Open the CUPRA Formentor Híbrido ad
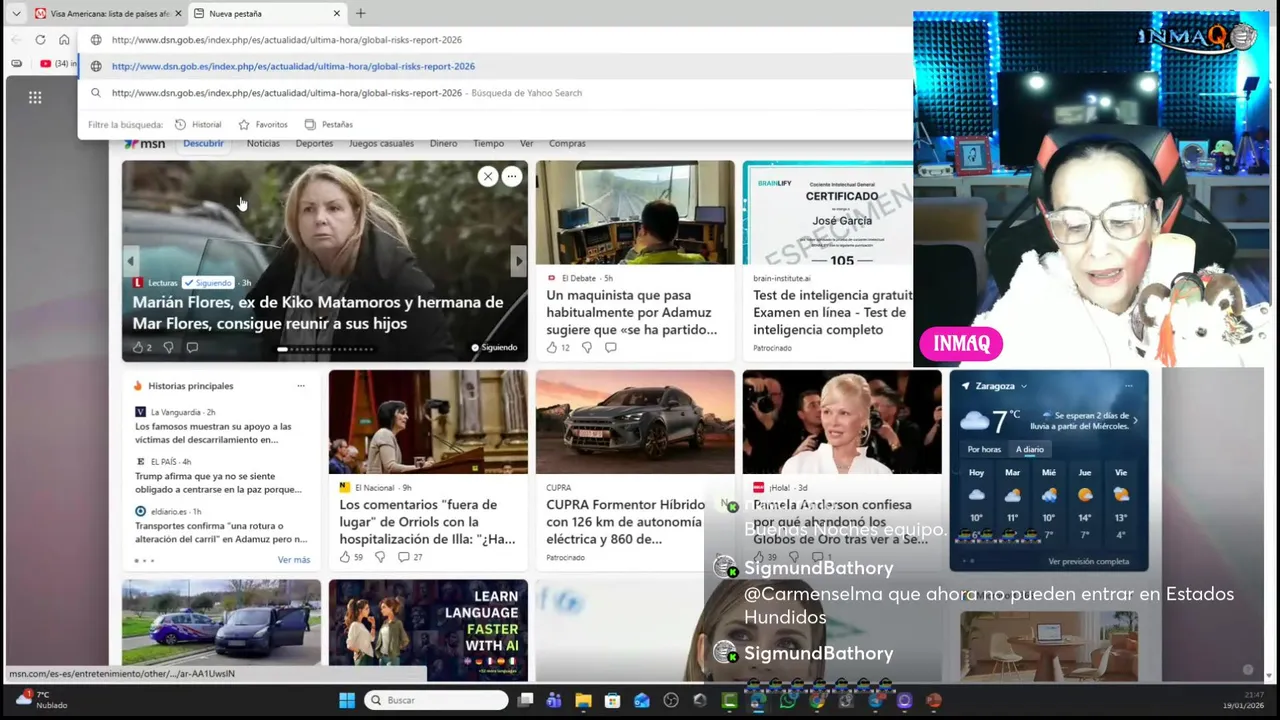The width and height of the screenshot is (1280, 720). tap(625, 522)
